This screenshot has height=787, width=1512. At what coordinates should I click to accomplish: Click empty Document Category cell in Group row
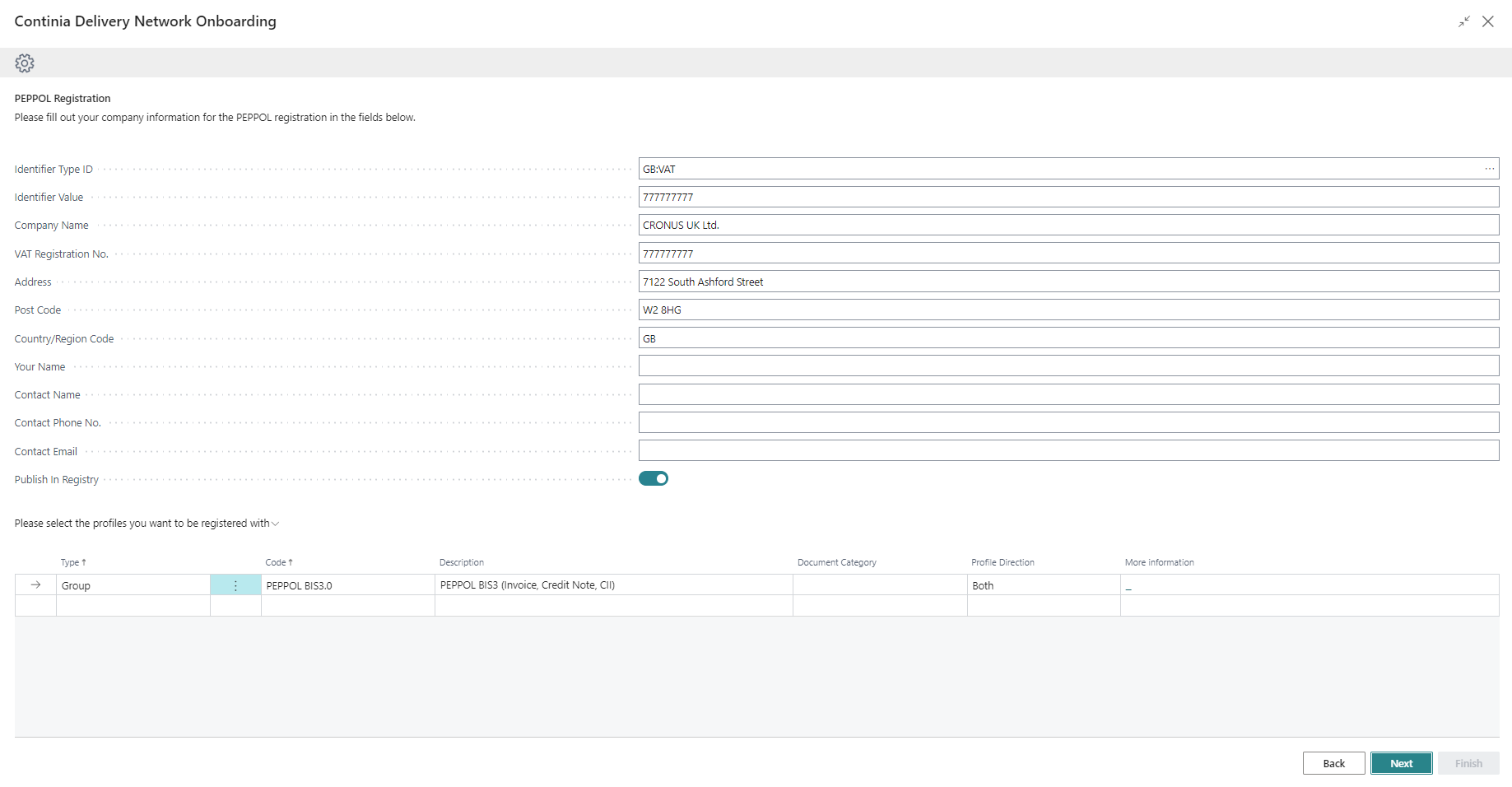click(x=880, y=585)
